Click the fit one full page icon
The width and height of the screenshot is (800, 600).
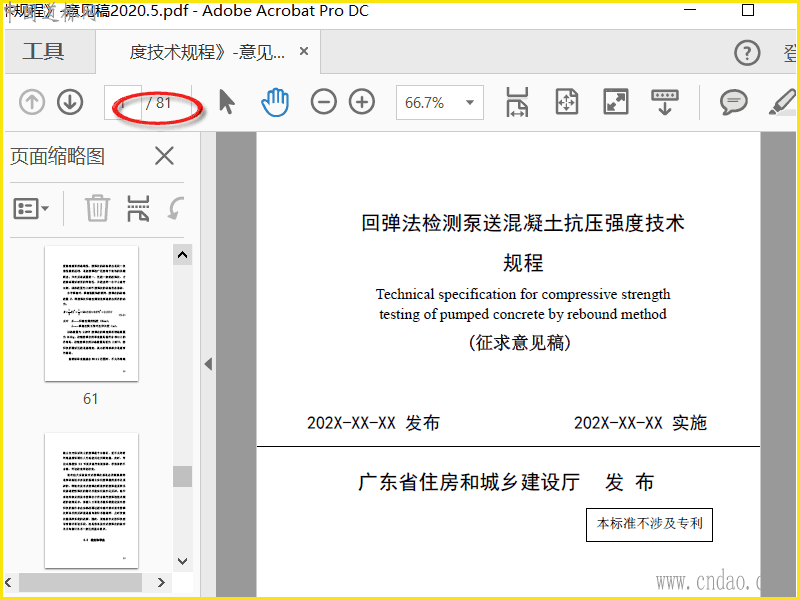(566, 102)
